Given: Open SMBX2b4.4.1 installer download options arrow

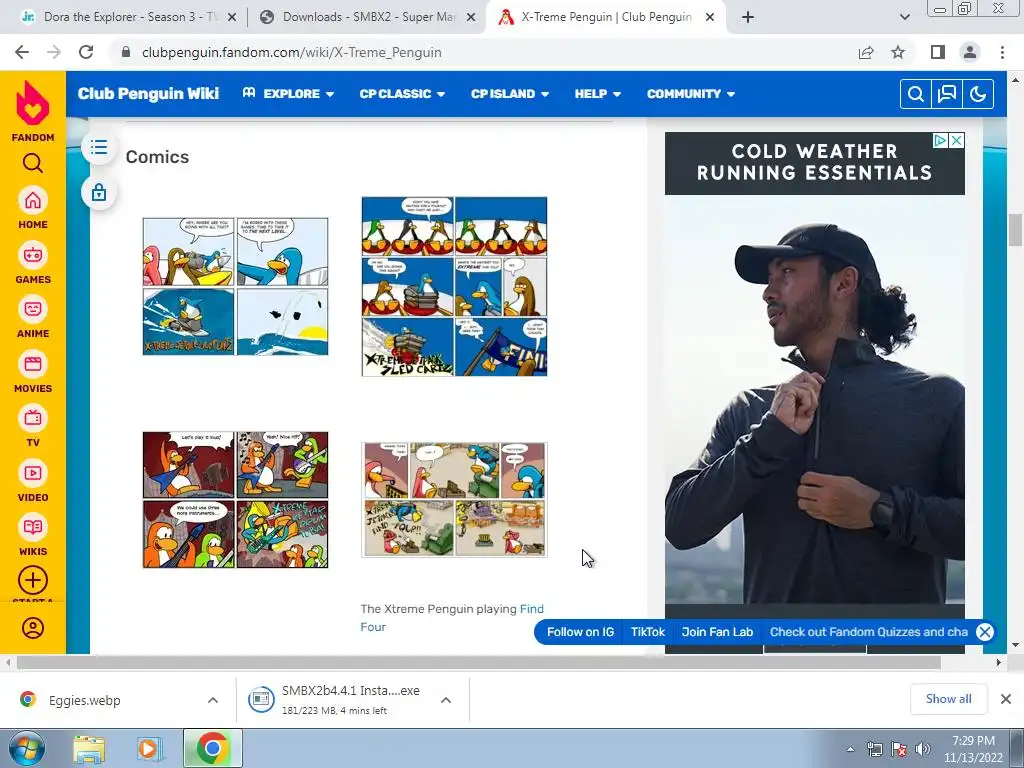Looking at the screenshot, I should (x=446, y=700).
